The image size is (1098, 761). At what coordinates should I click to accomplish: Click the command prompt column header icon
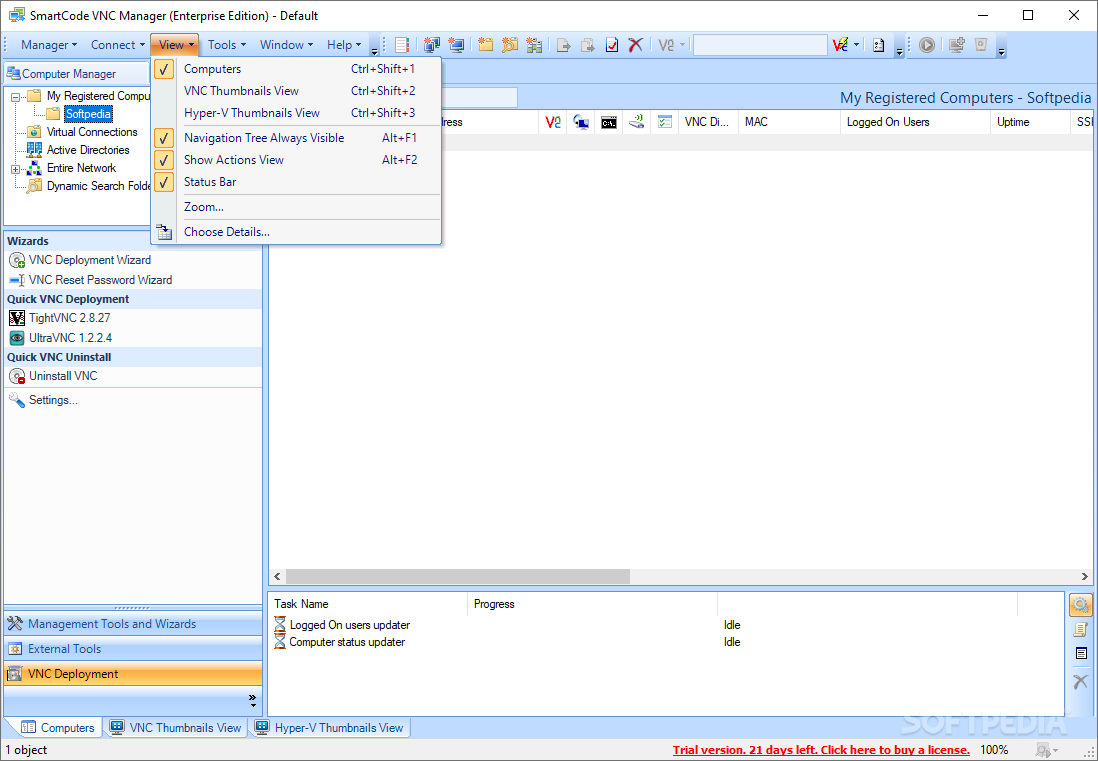(x=609, y=122)
